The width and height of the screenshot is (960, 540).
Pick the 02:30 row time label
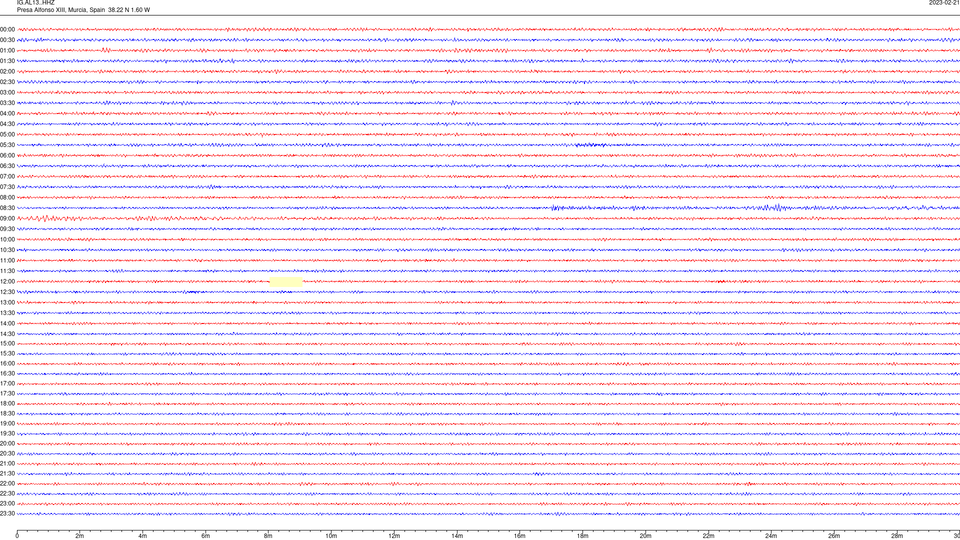pyautogui.click(x=7, y=82)
